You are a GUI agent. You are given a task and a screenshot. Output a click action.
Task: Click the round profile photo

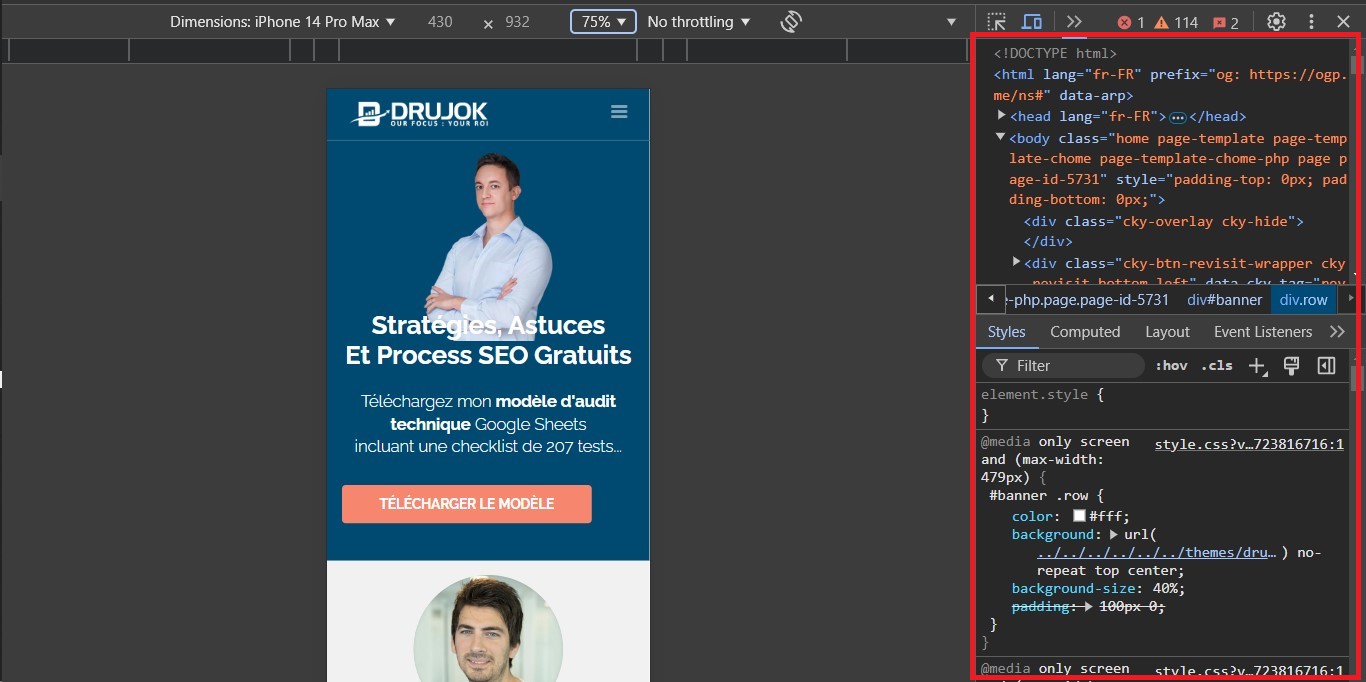[x=488, y=628]
